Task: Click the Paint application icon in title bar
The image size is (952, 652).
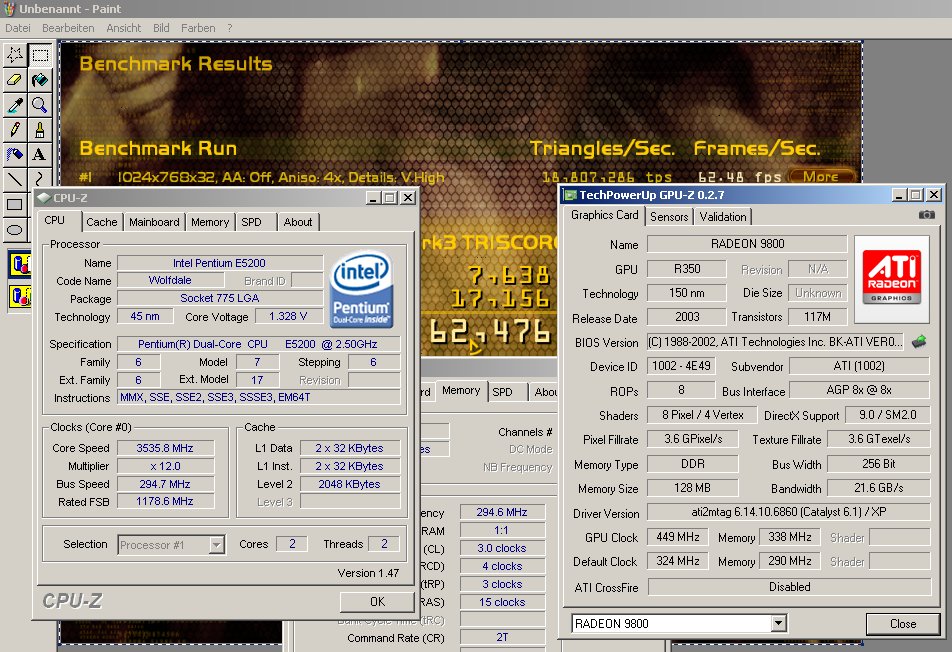Action: [x=9, y=8]
